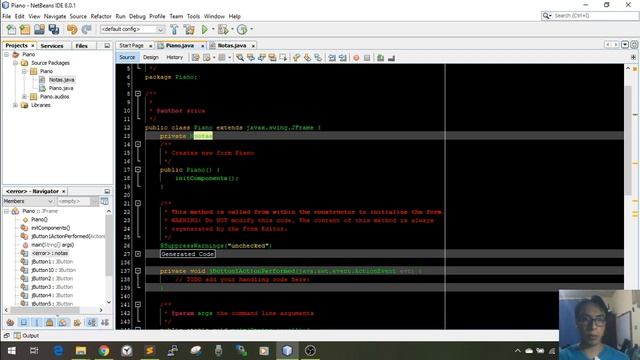Toggle Show Fields filter in Navigator
640x360 pixels.
tap(23, 322)
